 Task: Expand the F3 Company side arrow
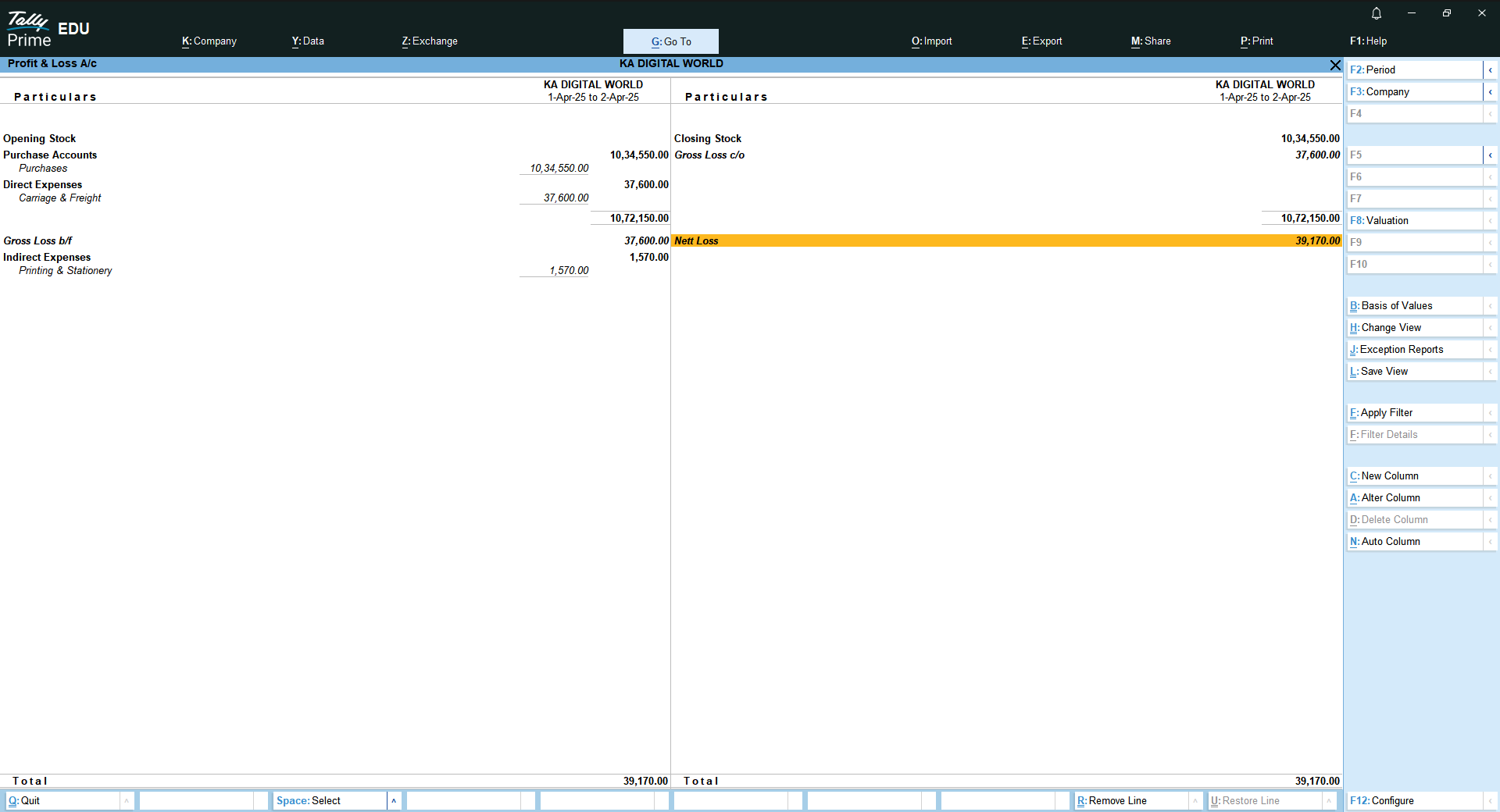tap(1490, 92)
